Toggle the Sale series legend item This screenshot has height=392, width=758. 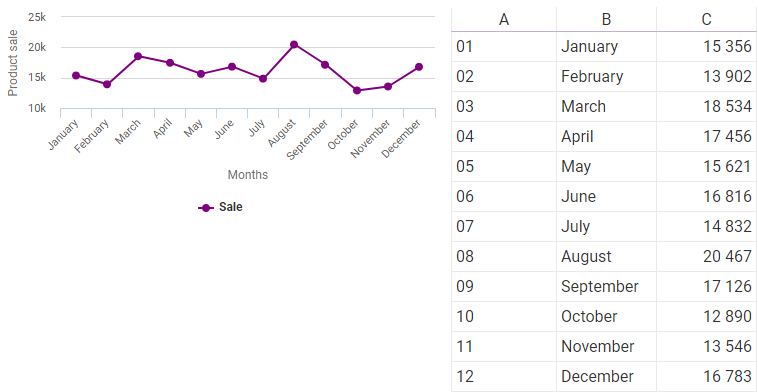pos(220,207)
